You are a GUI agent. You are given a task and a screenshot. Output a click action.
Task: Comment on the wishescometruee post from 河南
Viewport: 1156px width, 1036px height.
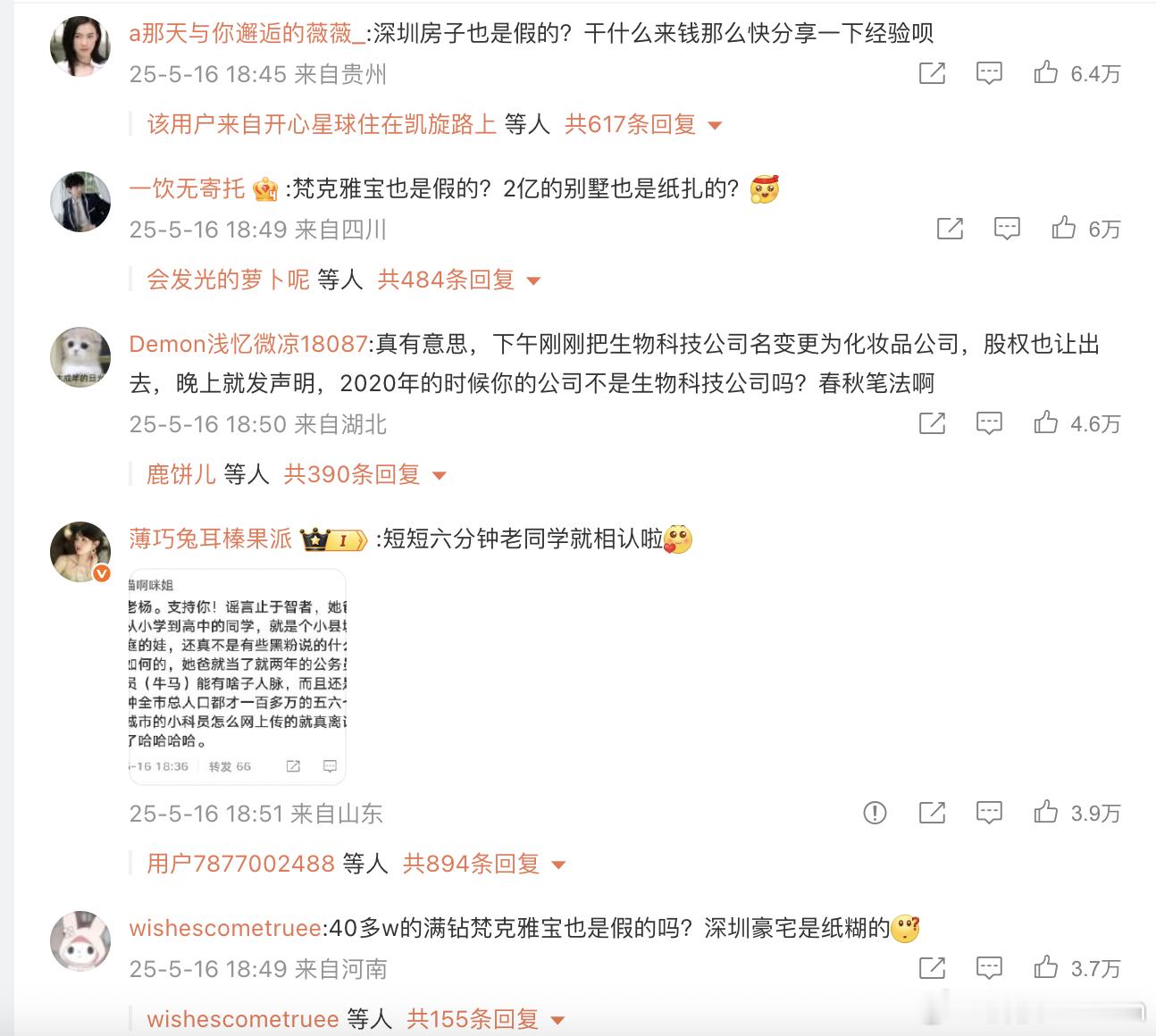989,968
